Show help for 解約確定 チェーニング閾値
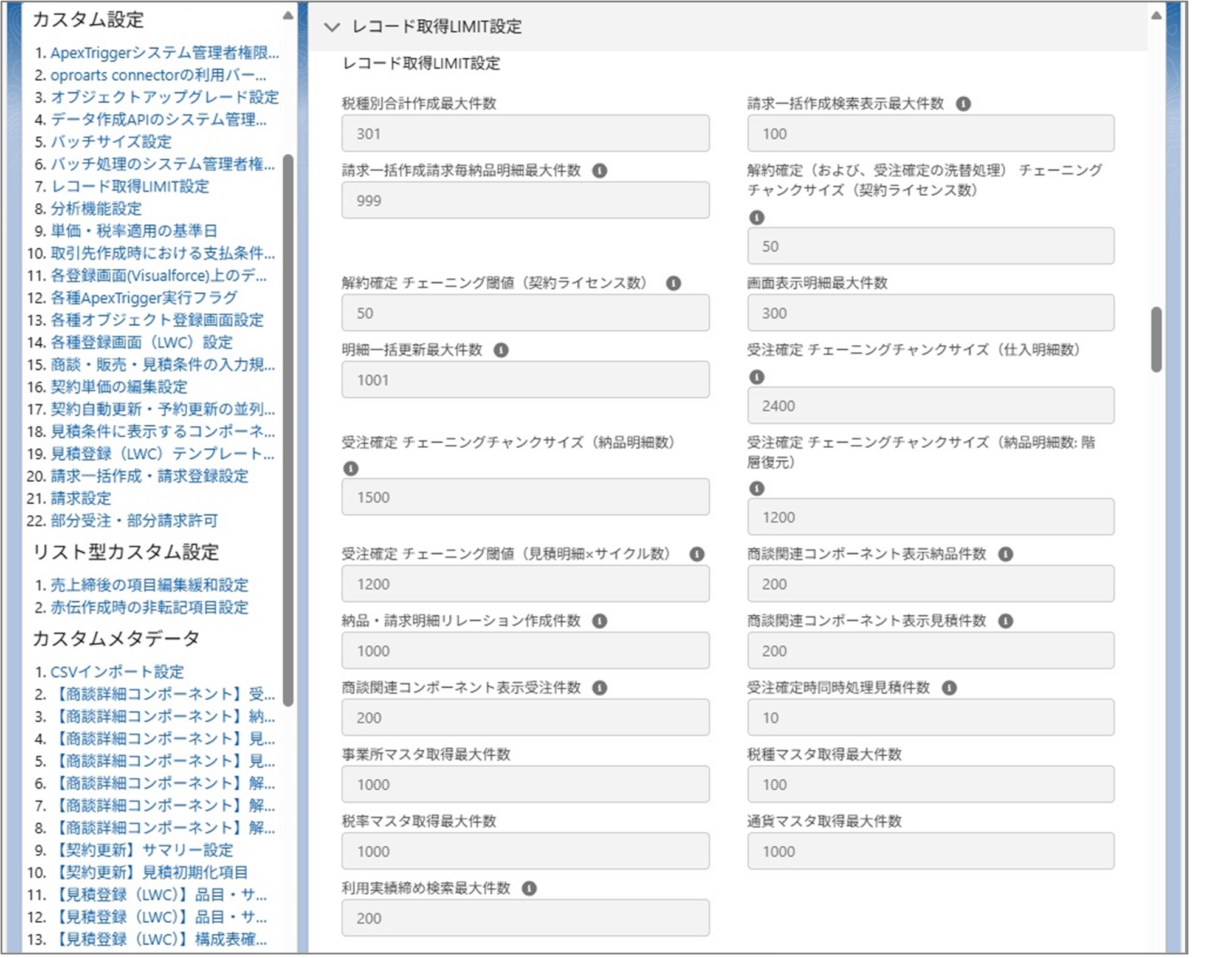 pos(675,282)
